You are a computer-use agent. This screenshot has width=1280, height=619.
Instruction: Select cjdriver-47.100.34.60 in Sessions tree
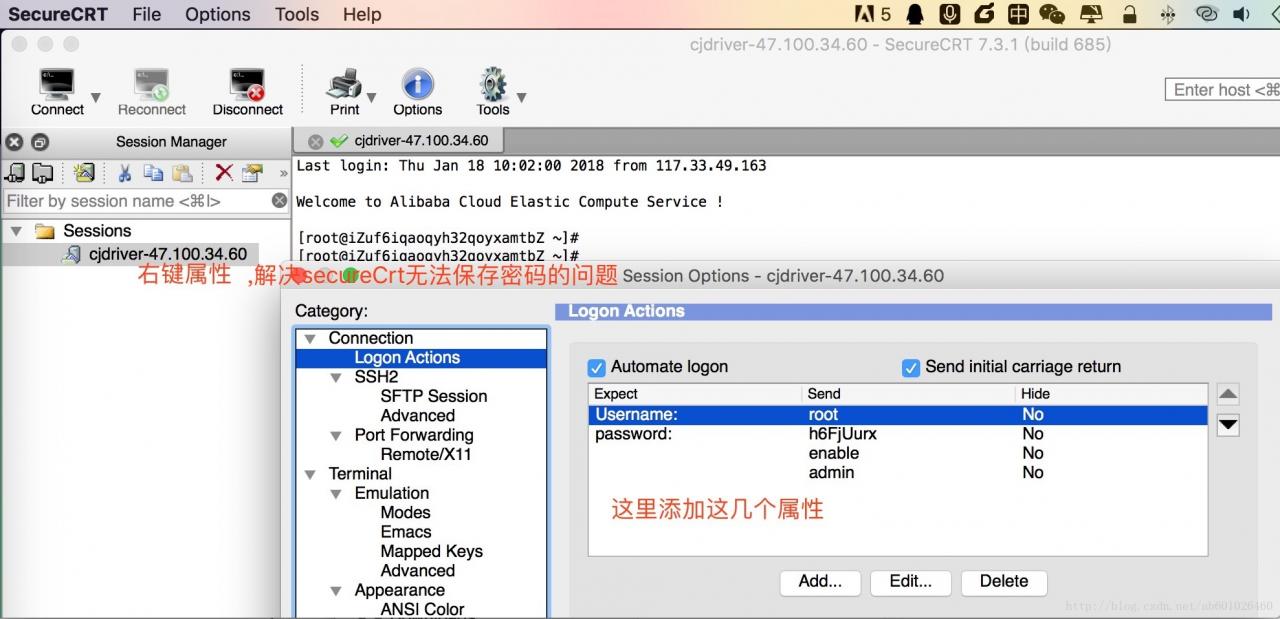point(167,254)
